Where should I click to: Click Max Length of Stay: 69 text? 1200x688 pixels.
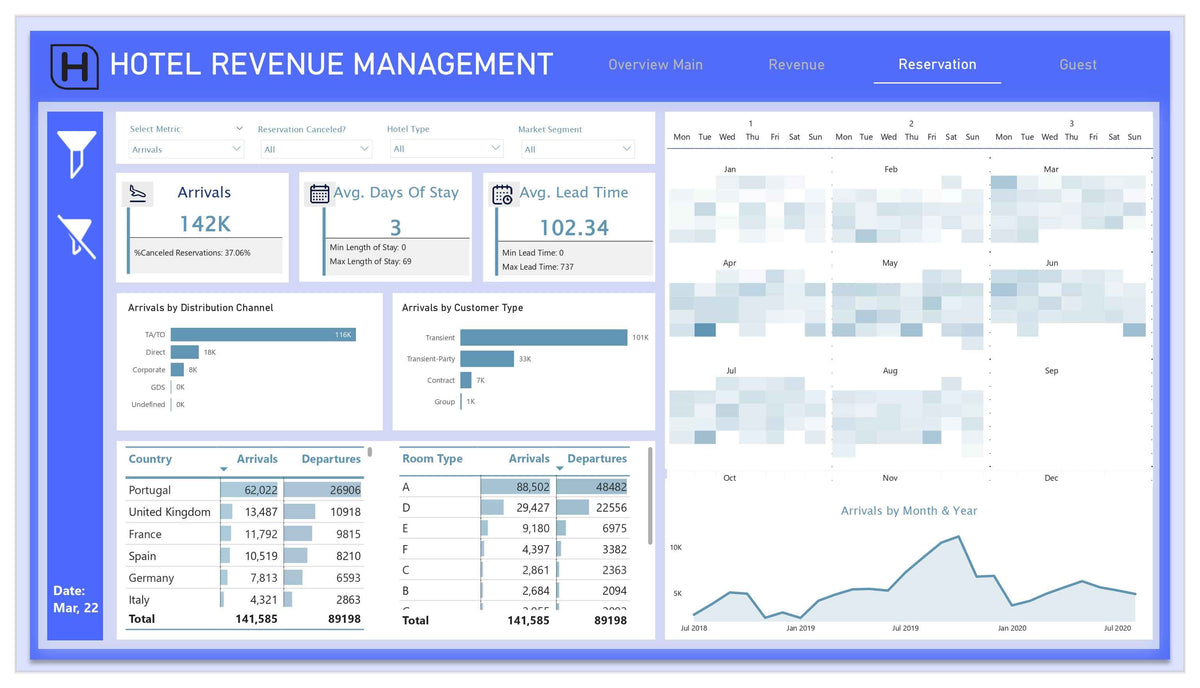coord(370,262)
